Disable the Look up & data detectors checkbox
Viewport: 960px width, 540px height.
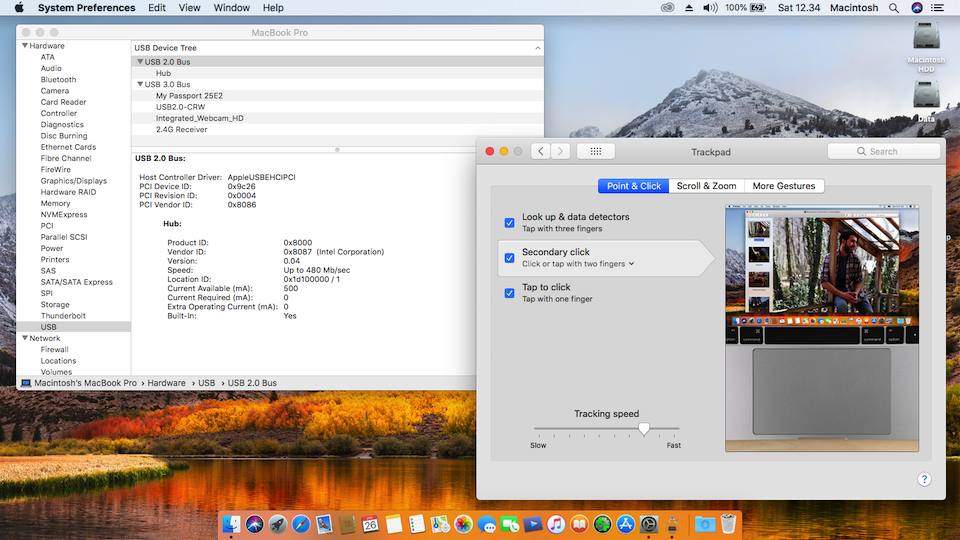(510, 222)
